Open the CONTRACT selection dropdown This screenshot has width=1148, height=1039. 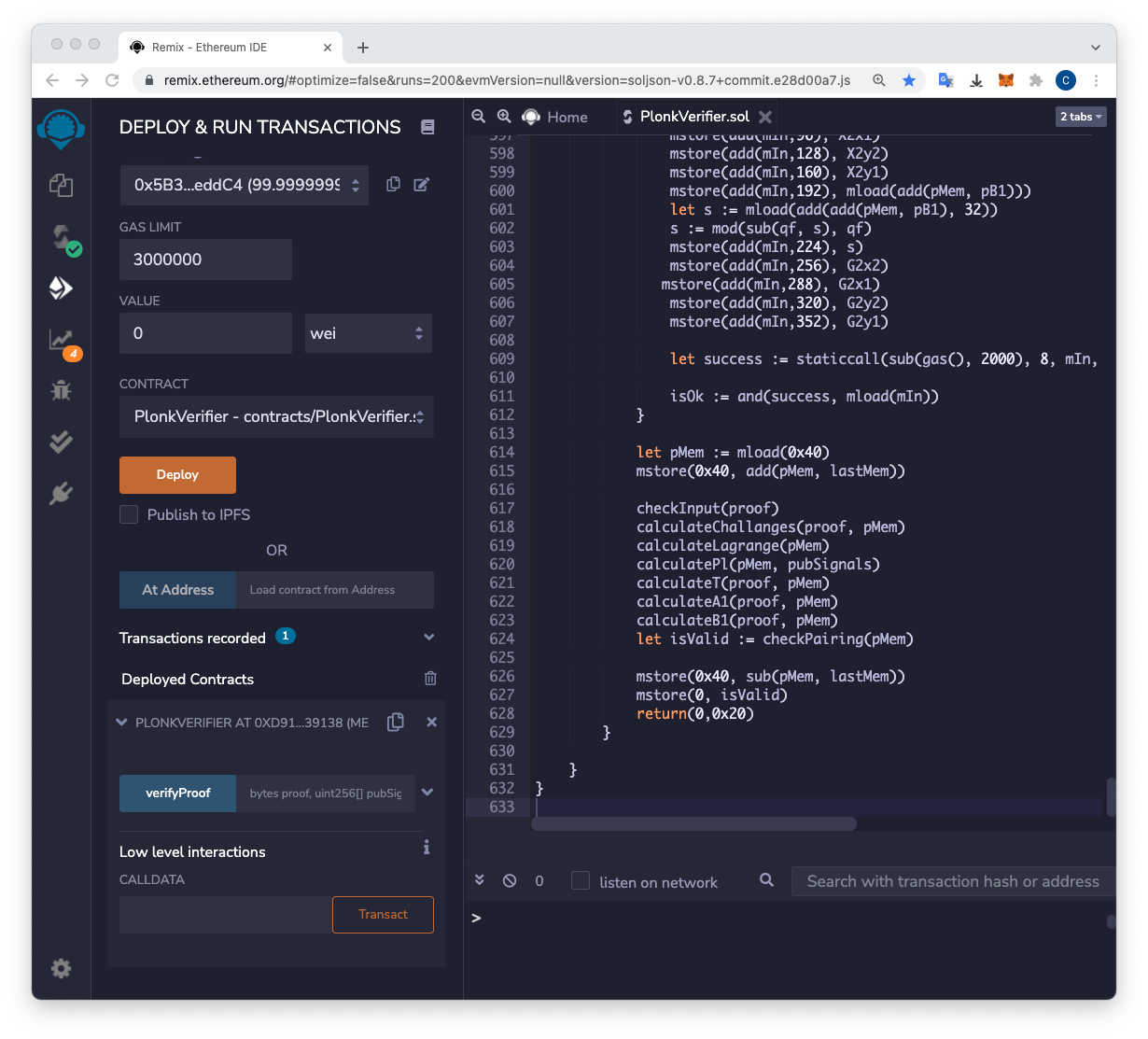click(276, 417)
